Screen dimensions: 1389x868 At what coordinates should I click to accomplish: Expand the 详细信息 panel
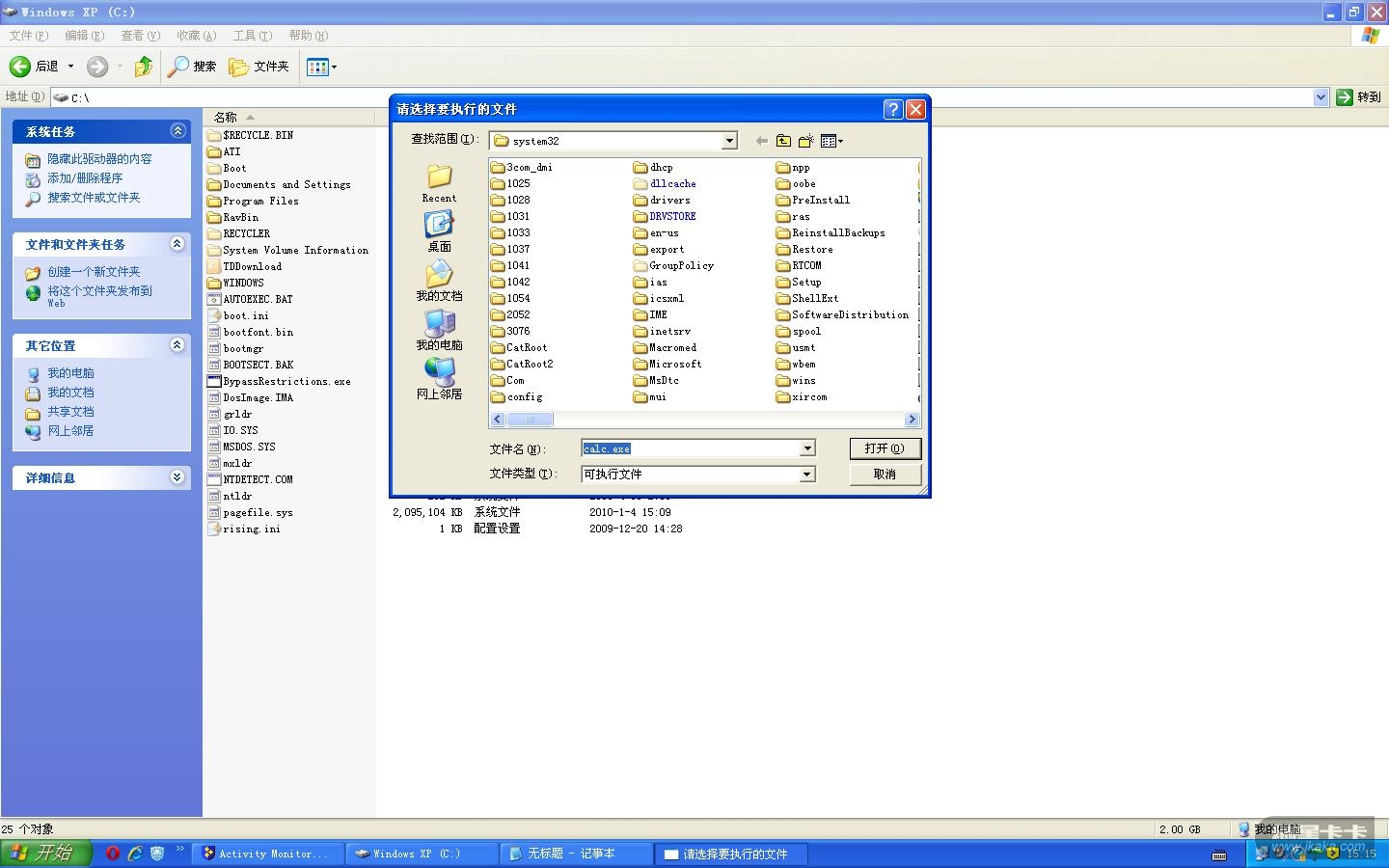[x=177, y=477]
